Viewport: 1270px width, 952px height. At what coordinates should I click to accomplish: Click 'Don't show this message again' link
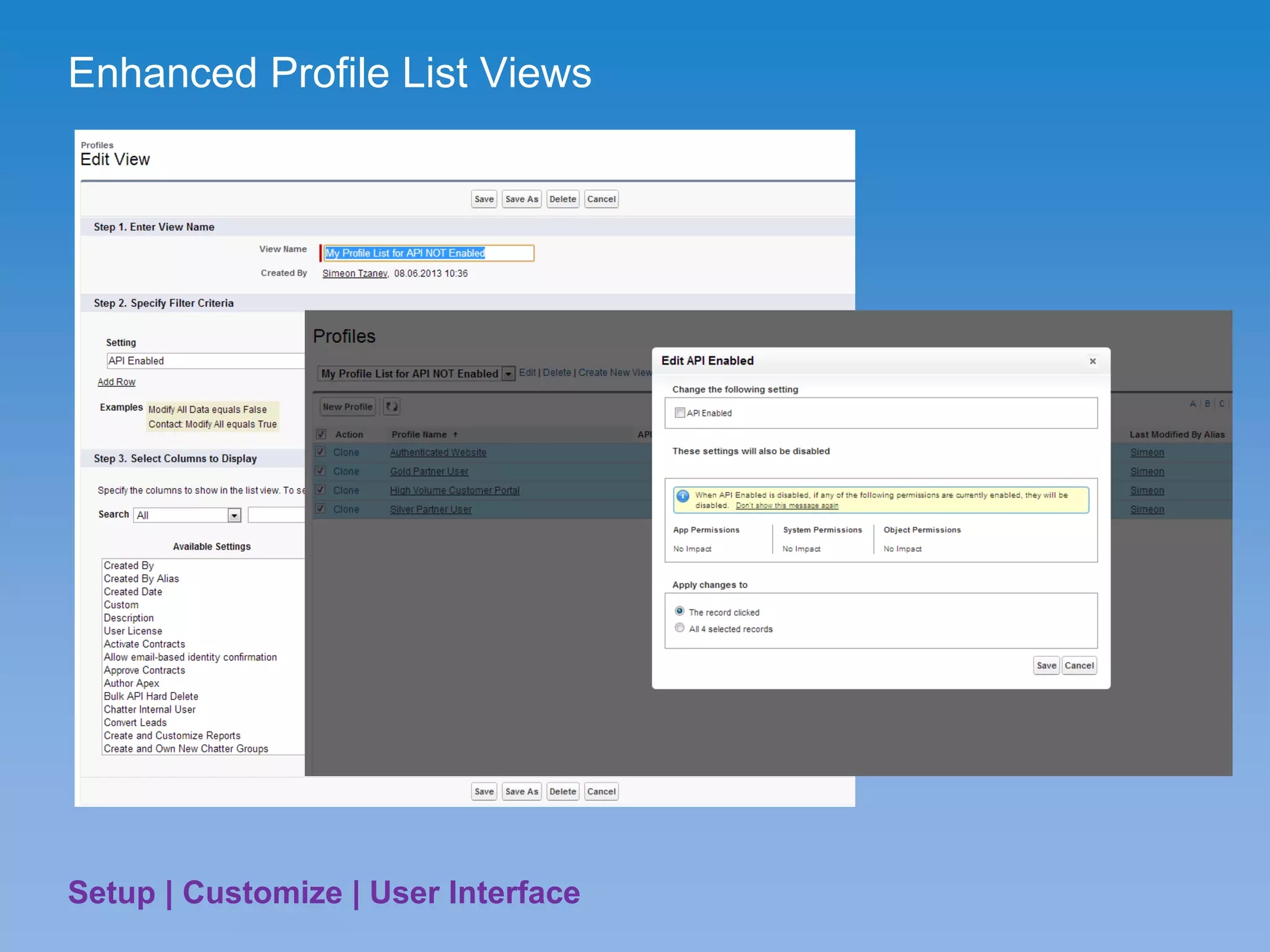787,506
